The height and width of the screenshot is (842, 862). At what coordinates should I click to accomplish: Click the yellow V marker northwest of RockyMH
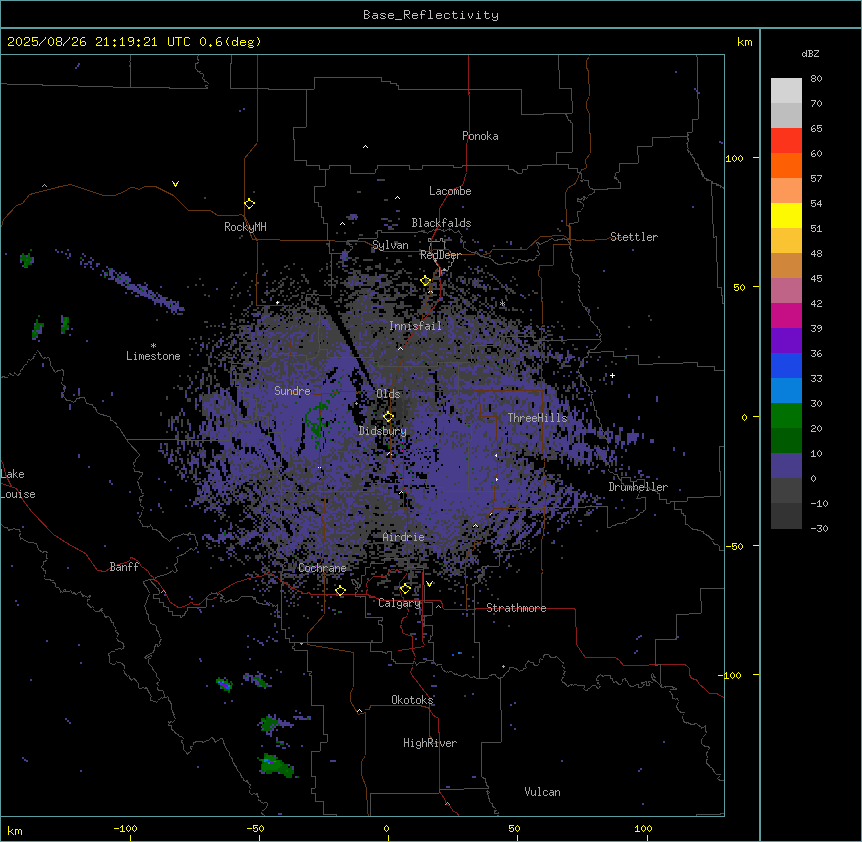click(175, 184)
